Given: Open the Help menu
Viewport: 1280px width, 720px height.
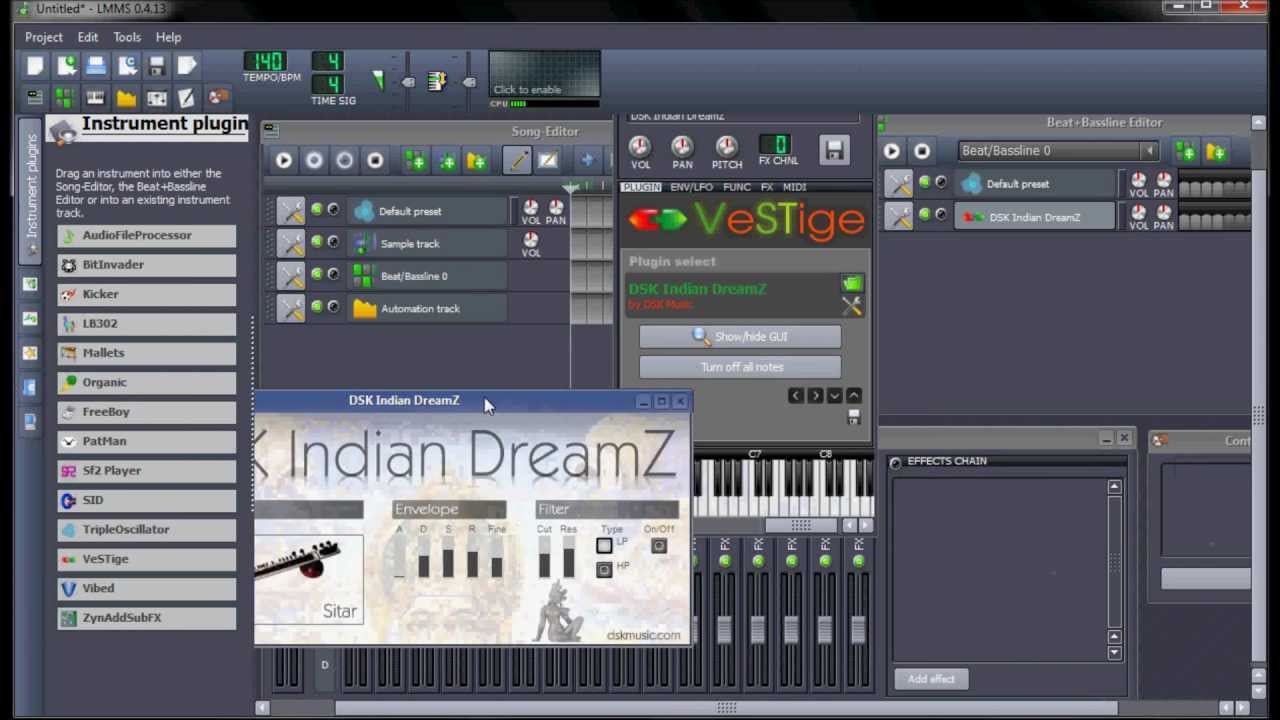Looking at the screenshot, I should tap(168, 37).
